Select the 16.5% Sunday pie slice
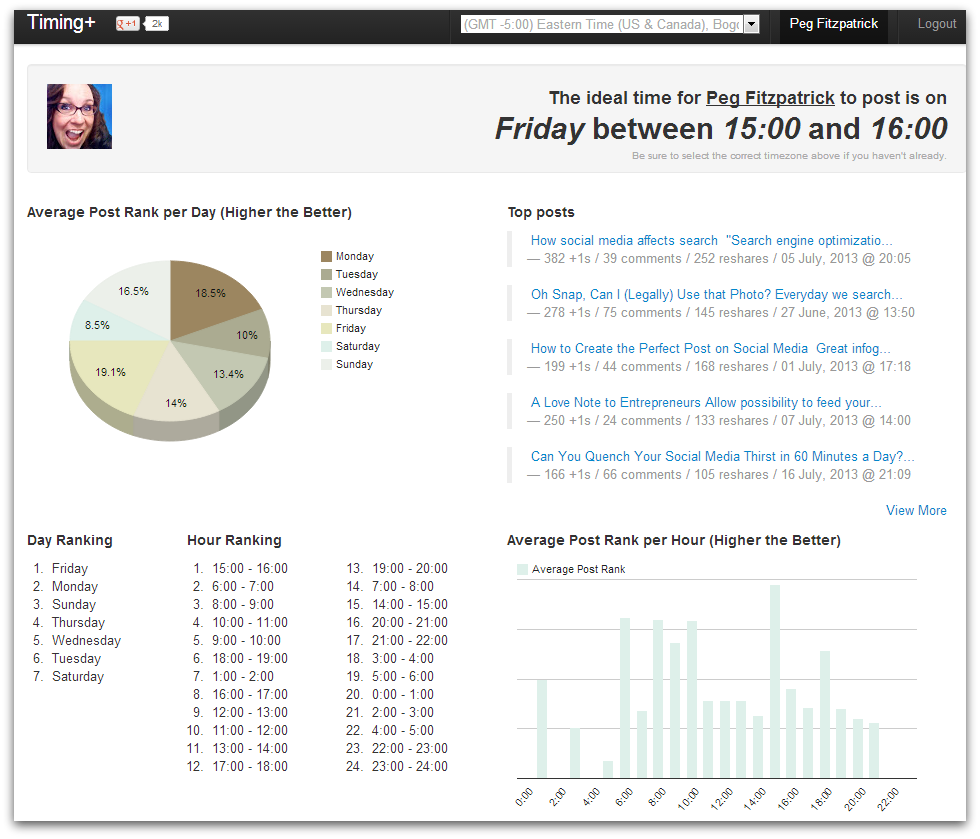The width and height of the screenshot is (980, 839). tap(134, 293)
